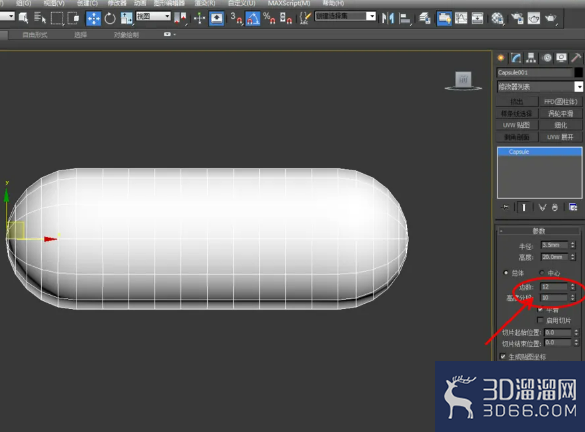Click the 高度分段 spinner arrows
The width and height of the screenshot is (585, 432).
coord(573,298)
